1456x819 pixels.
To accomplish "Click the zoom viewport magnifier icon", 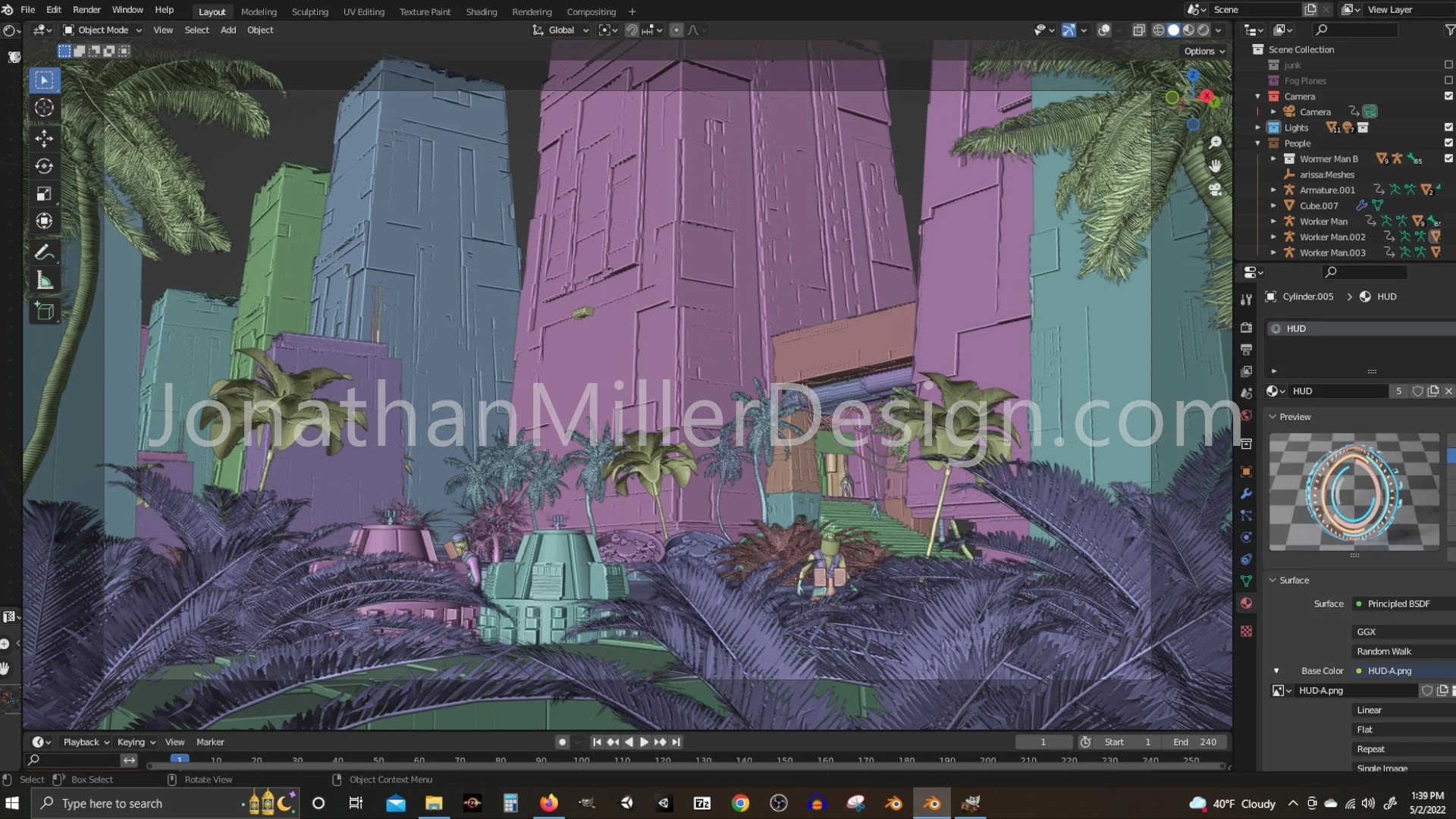I will tap(1215, 143).
